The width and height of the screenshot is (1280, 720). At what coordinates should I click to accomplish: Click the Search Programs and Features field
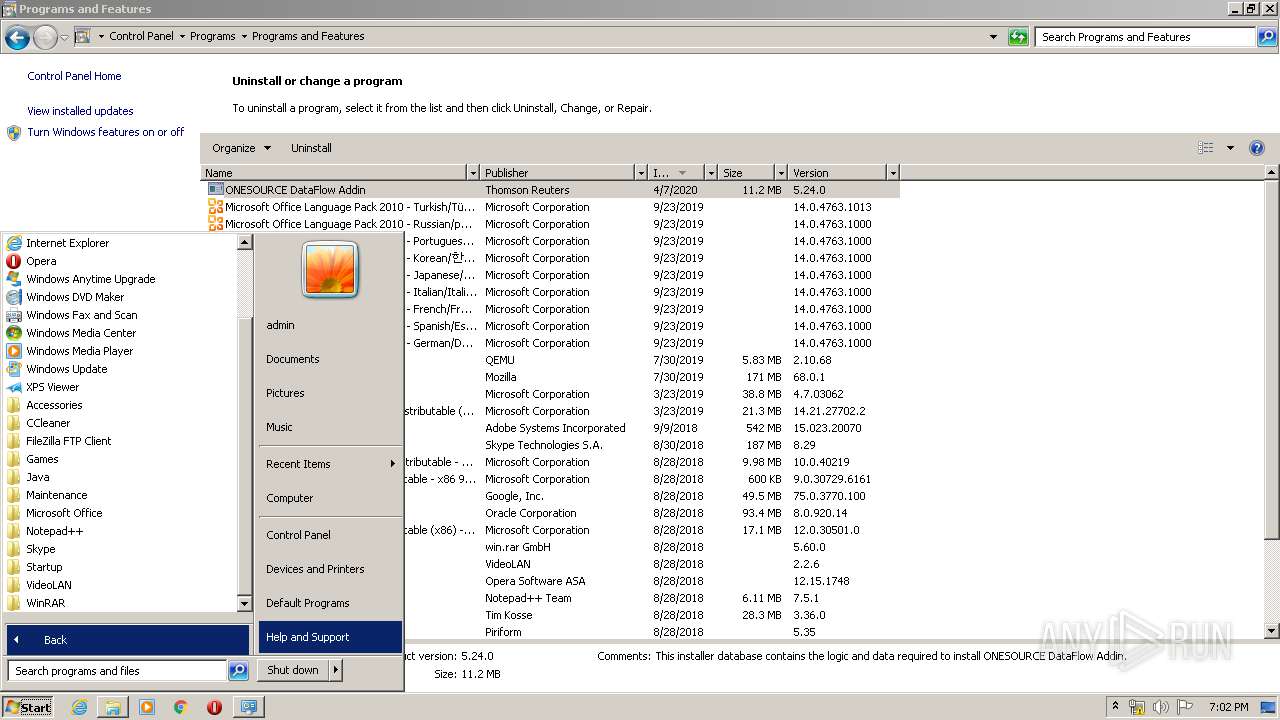point(1145,37)
